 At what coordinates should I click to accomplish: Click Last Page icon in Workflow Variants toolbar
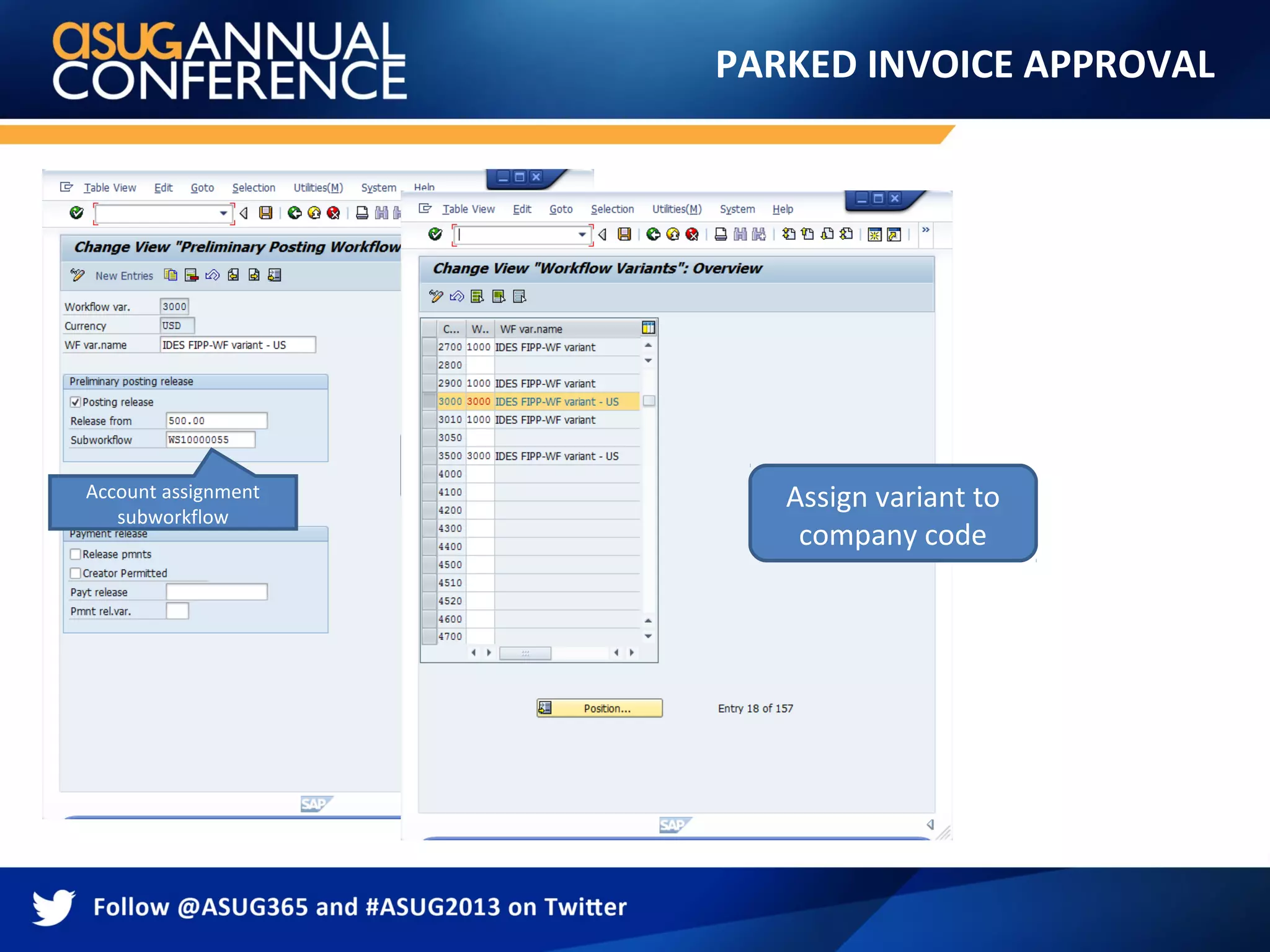(x=846, y=234)
